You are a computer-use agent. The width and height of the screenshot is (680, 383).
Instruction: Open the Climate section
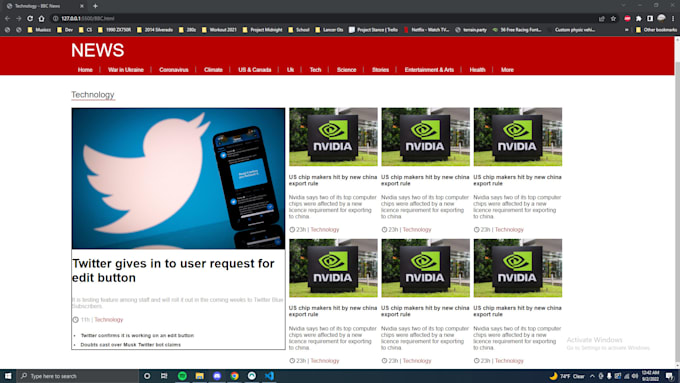213,70
